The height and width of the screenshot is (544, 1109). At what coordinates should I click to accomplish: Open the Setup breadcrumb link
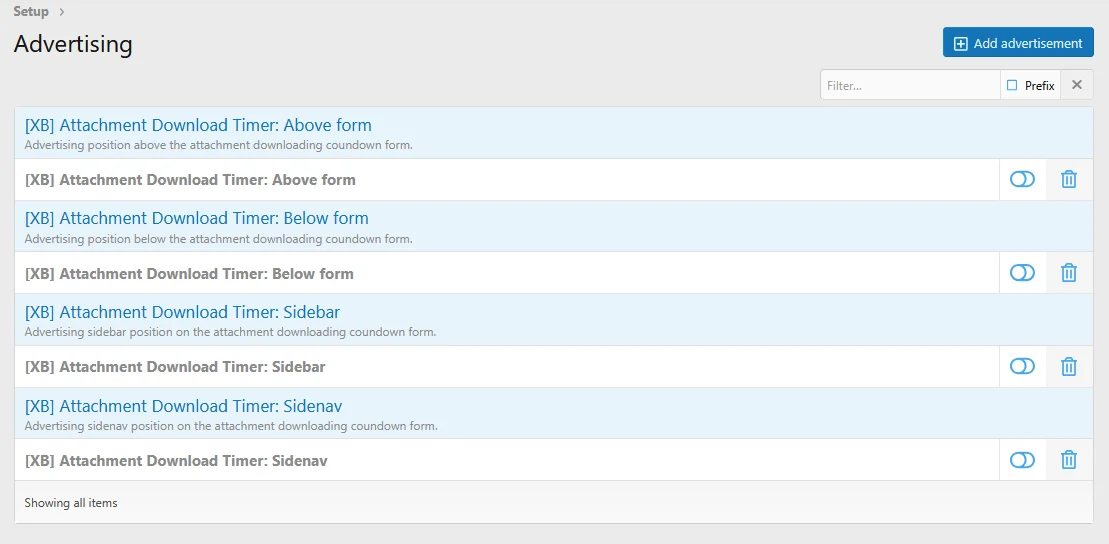[31, 11]
